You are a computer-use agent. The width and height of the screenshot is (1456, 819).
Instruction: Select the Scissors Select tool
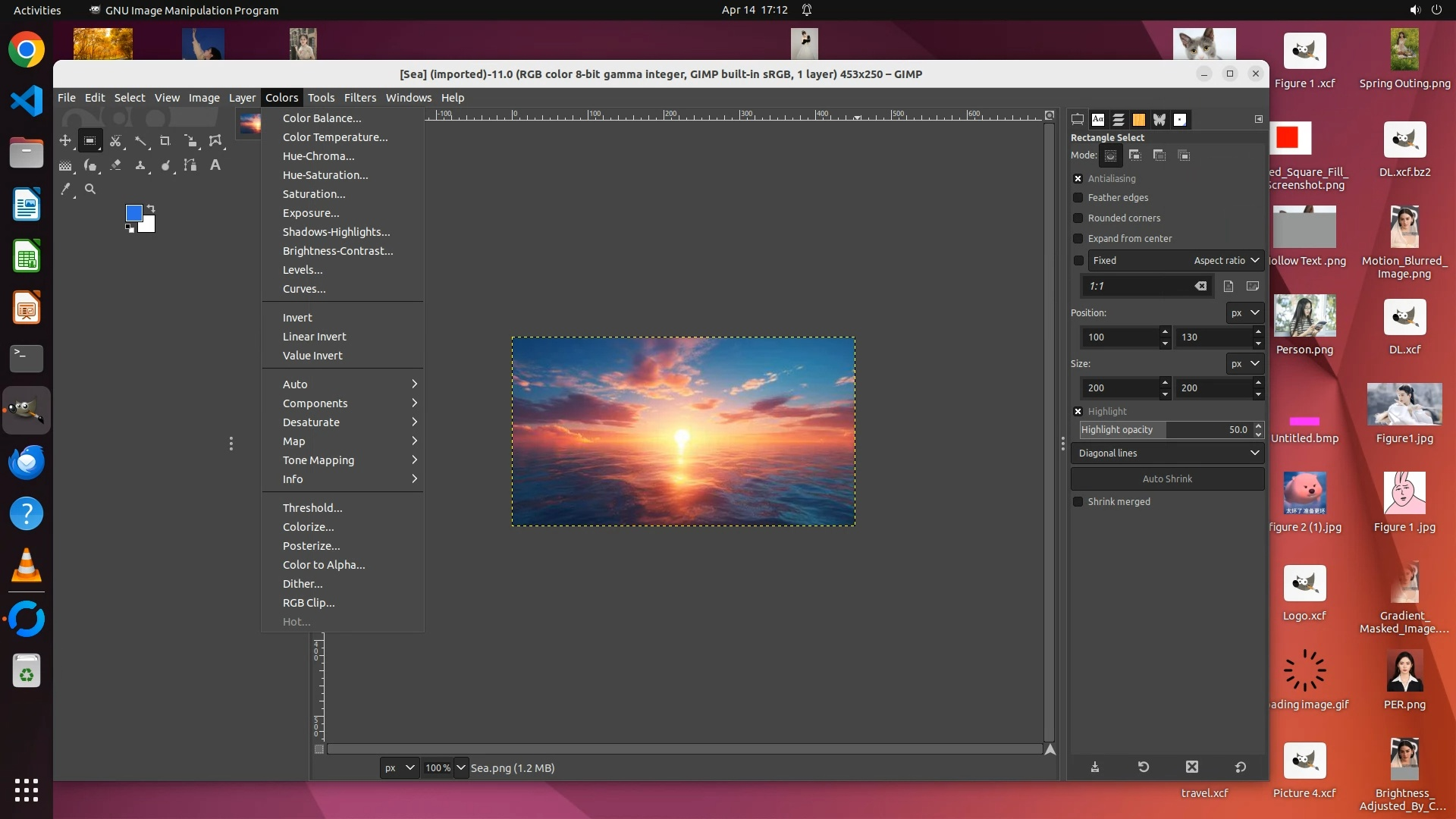click(x=115, y=141)
